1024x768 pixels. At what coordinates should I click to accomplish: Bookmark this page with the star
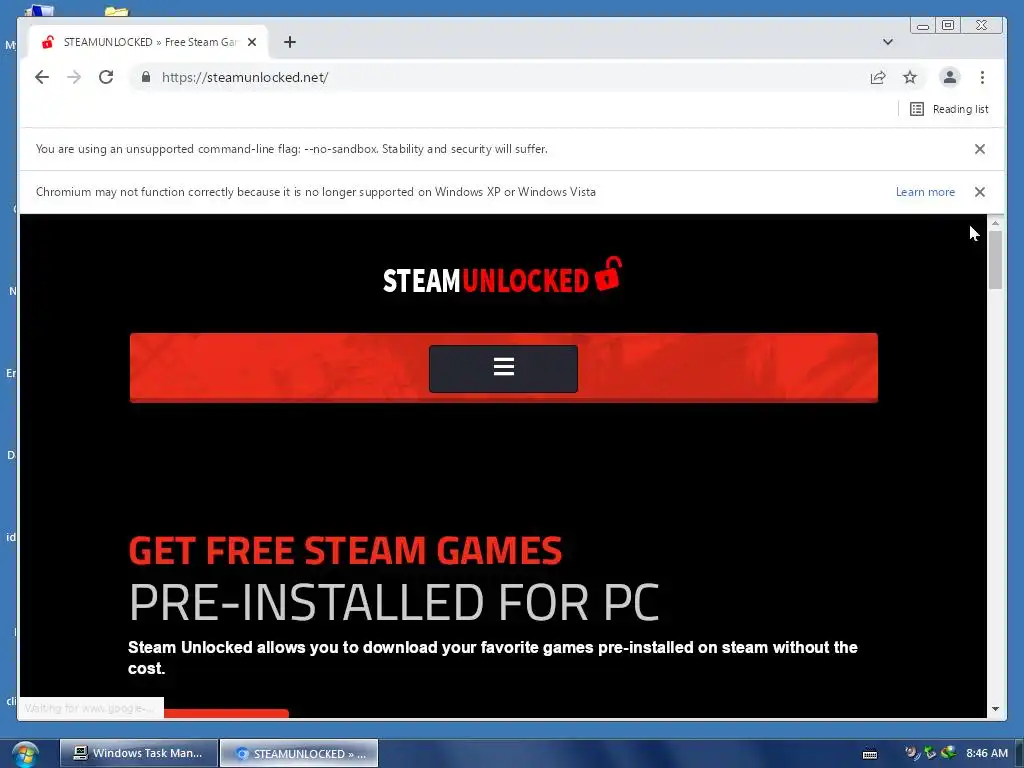point(910,77)
